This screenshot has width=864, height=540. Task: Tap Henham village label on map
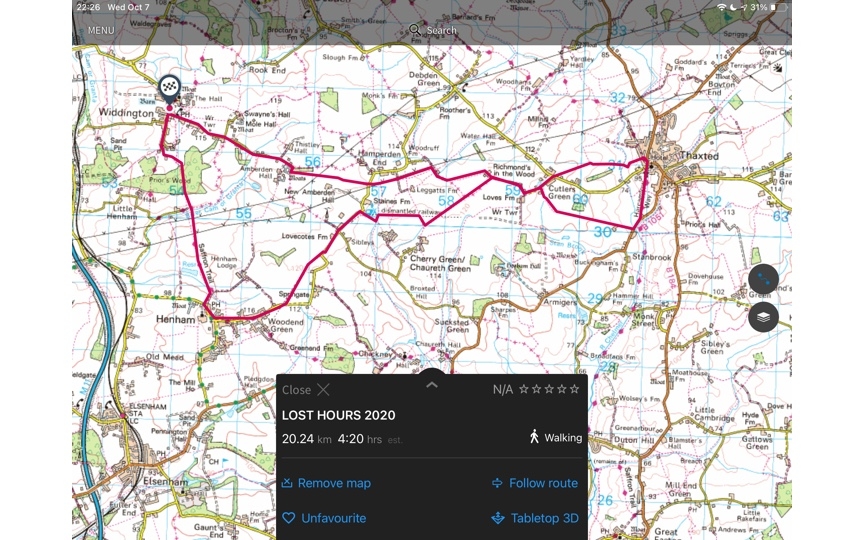tap(175, 320)
